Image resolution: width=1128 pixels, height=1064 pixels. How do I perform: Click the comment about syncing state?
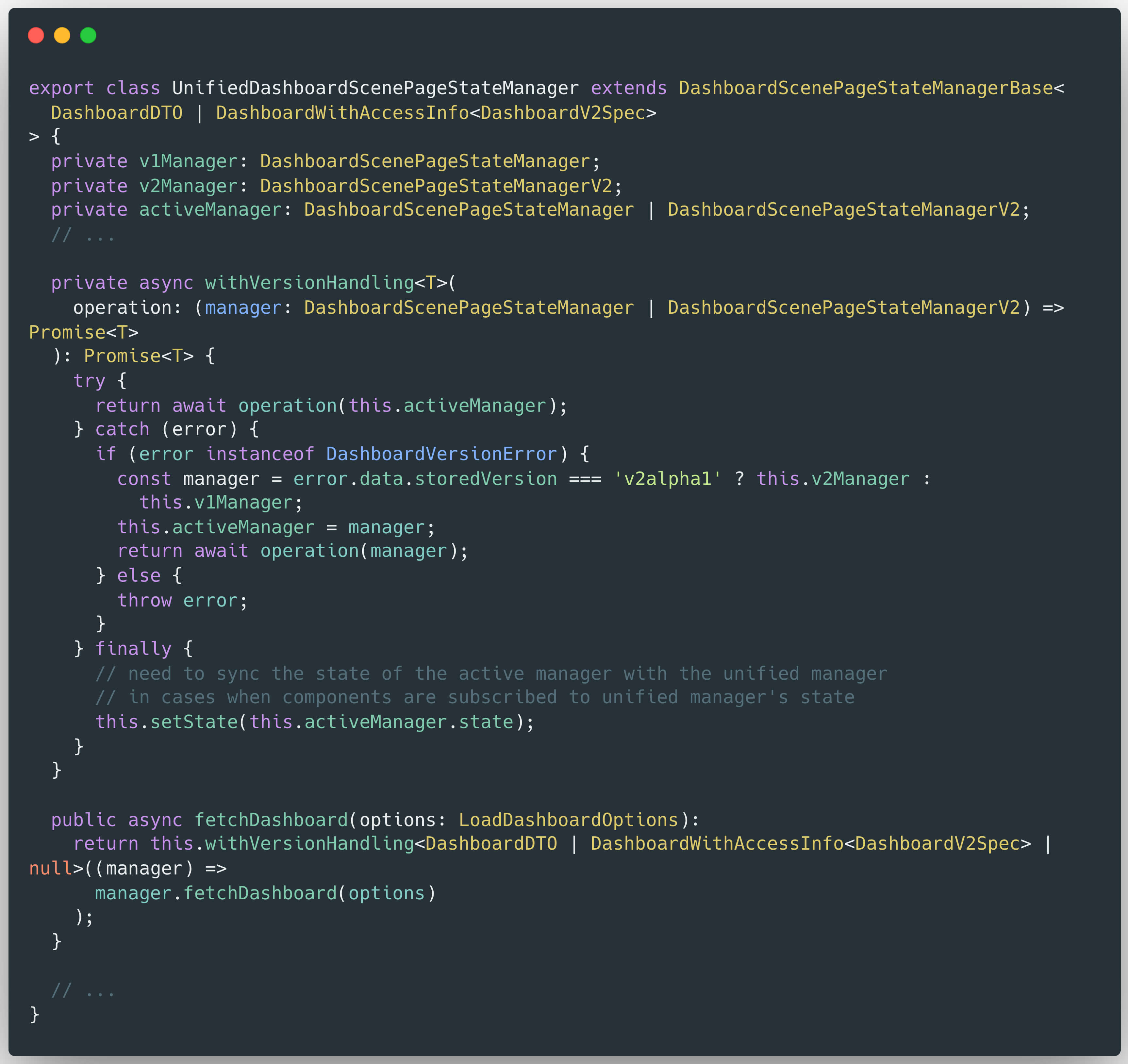[491, 673]
